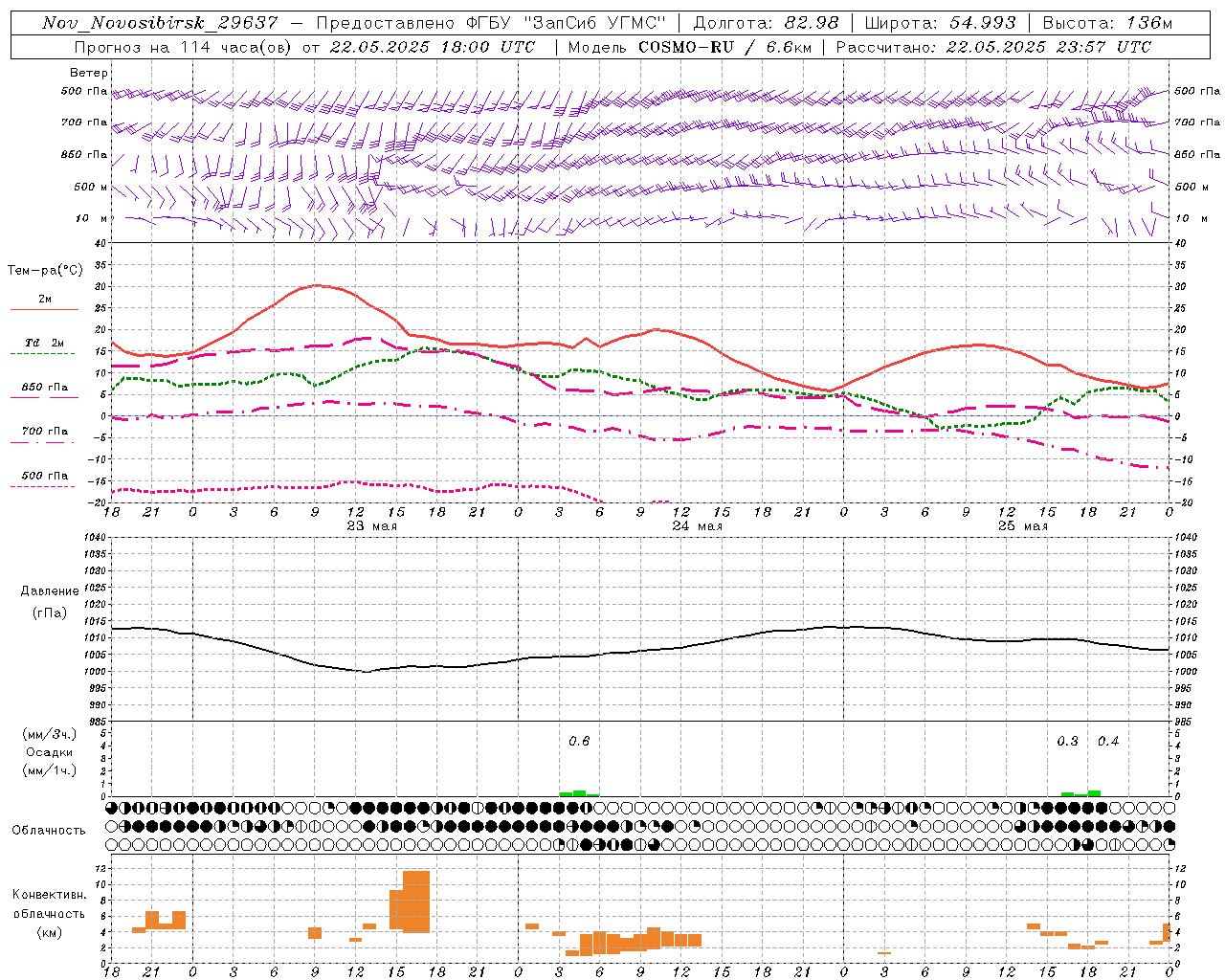Viewport: 1225px width, 980px height.
Task: Click the precipitation value 0.3
Action: coord(1067,742)
